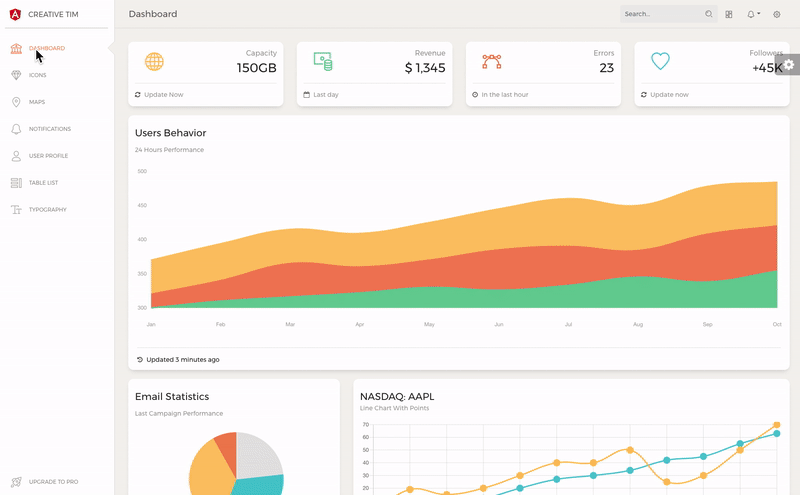Image resolution: width=800 pixels, height=495 pixels.
Task: Click Update Now on Capacity card
Action: (164, 95)
